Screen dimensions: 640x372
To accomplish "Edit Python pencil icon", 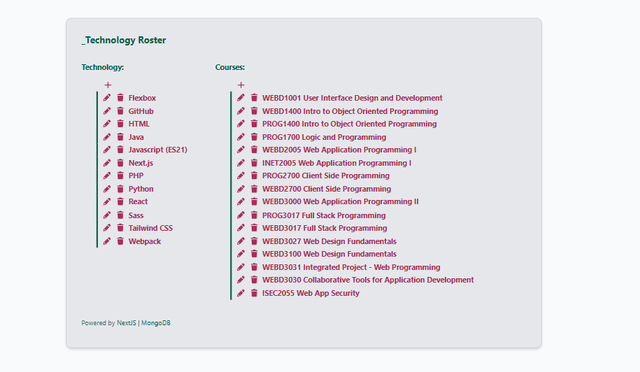I will point(107,189).
